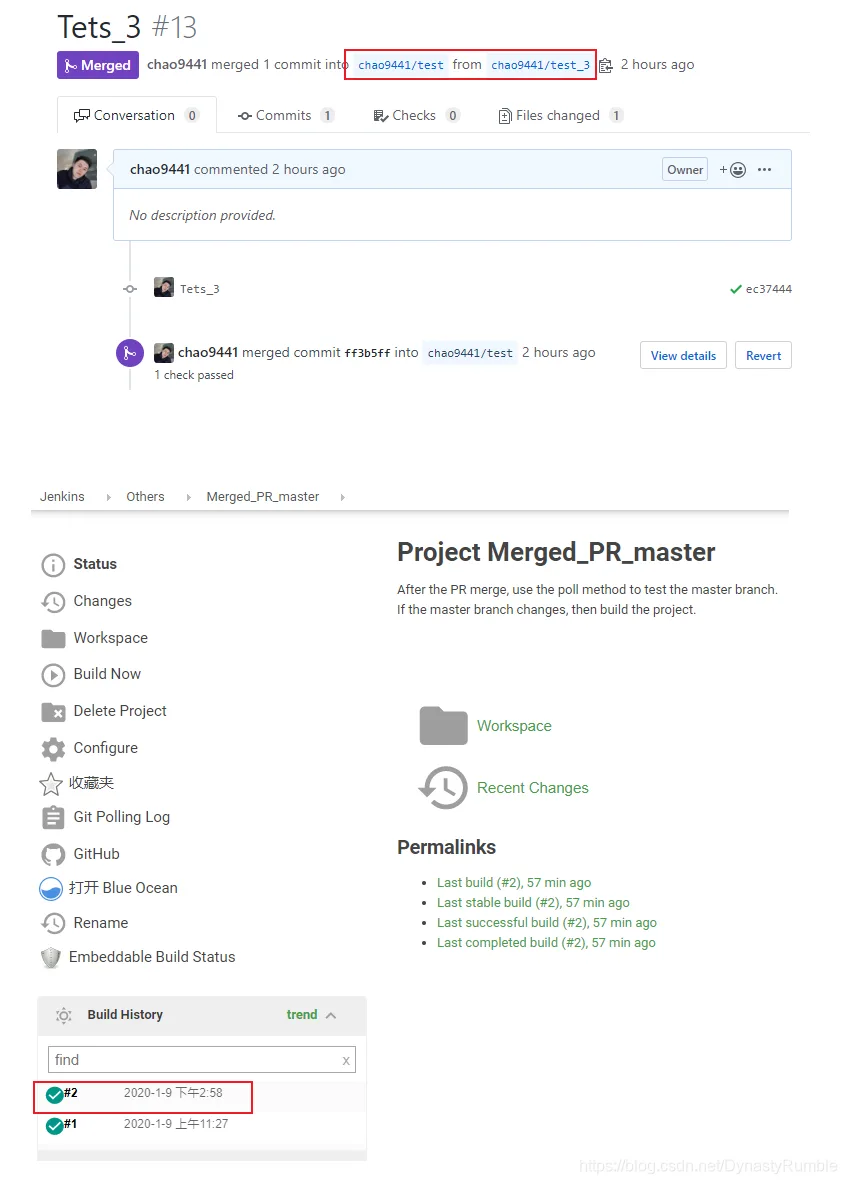Viewport: 847px width, 1184px height.
Task: Click chao9441 author name in comment header
Action: pos(159,169)
